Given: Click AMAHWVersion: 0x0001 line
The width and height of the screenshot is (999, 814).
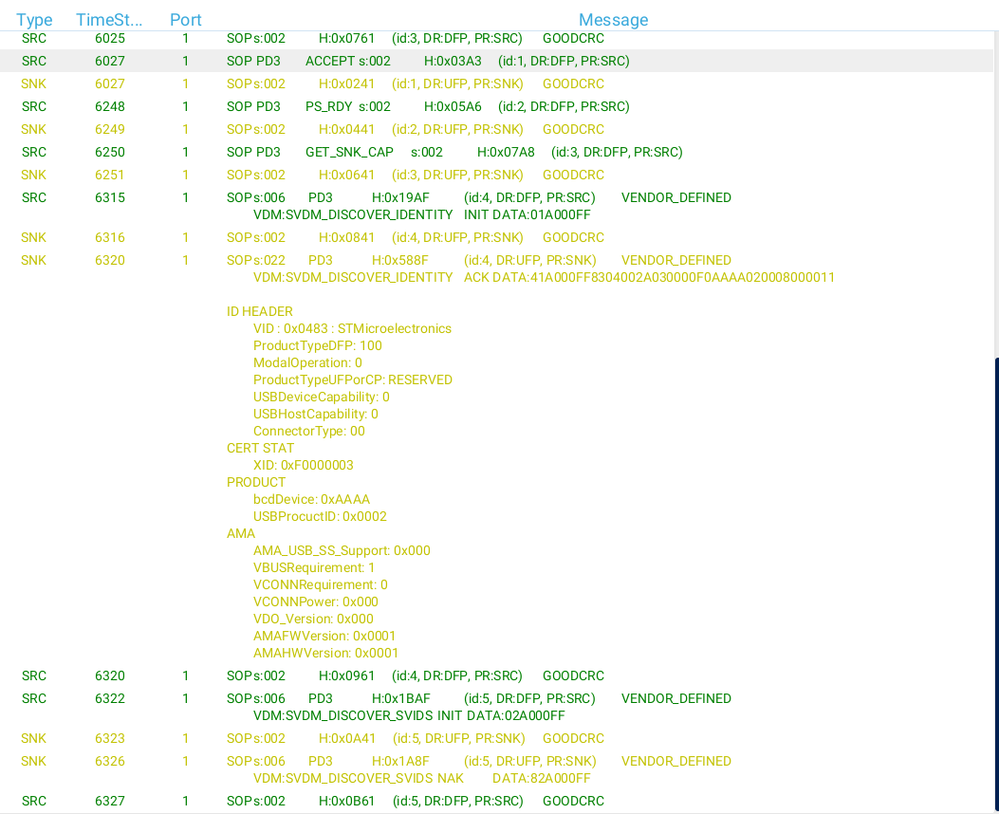Looking at the screenshot, I should pos(326,653).
